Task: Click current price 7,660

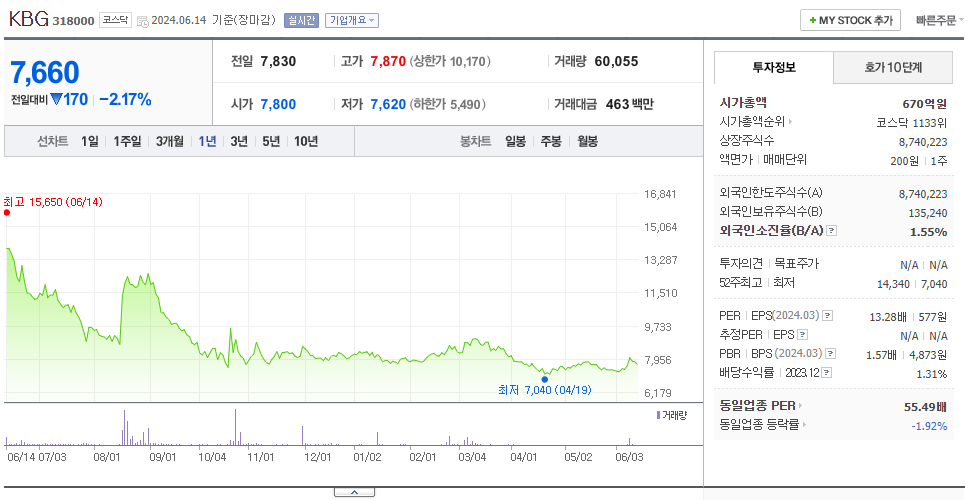Action: point(45,73)
